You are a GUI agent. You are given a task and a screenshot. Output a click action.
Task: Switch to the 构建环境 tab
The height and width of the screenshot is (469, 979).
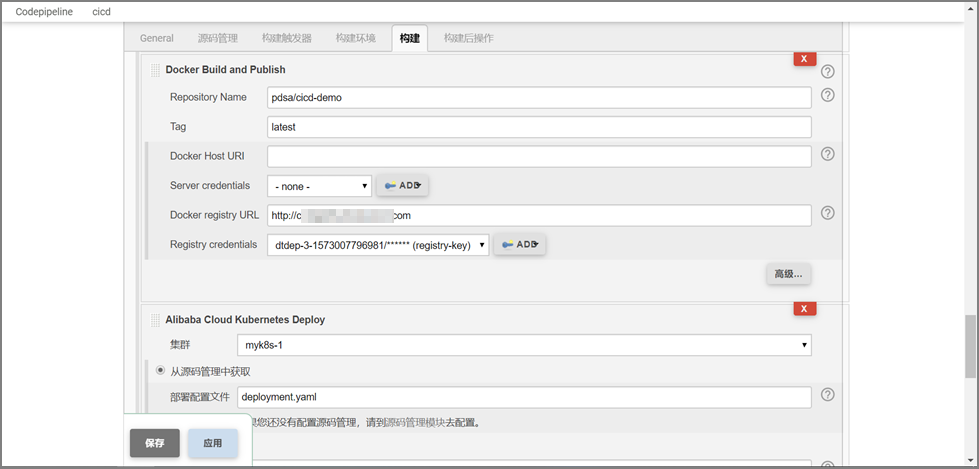356,38
